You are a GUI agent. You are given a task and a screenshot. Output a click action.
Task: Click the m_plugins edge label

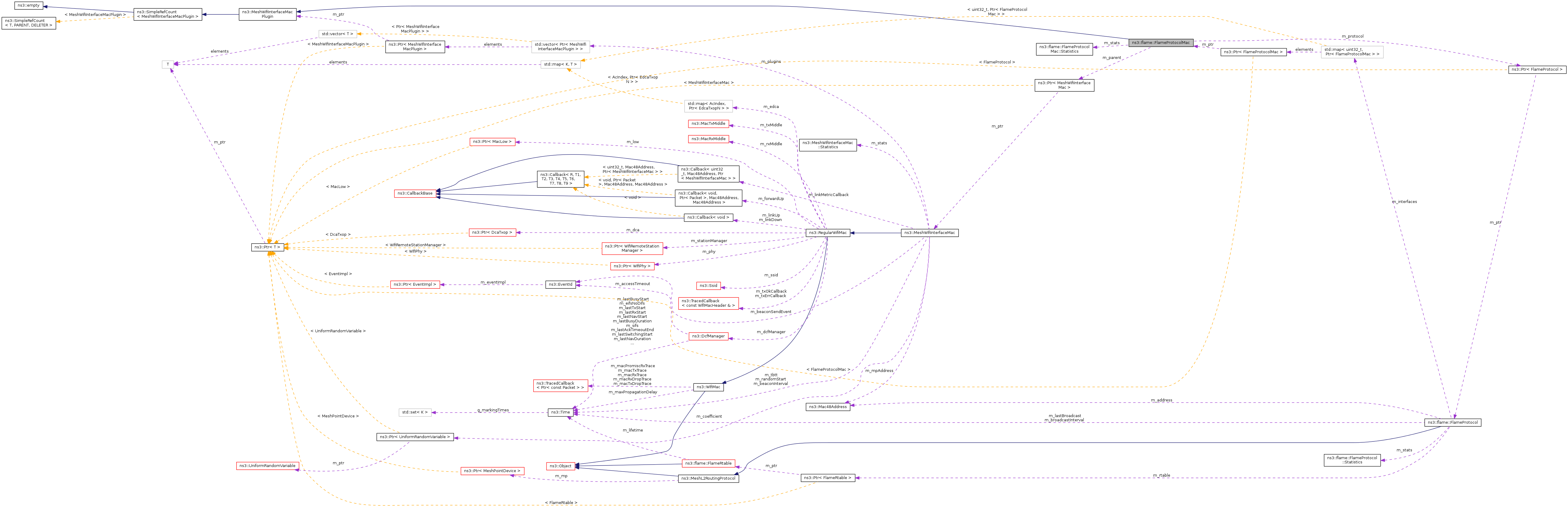pos(770,61)
